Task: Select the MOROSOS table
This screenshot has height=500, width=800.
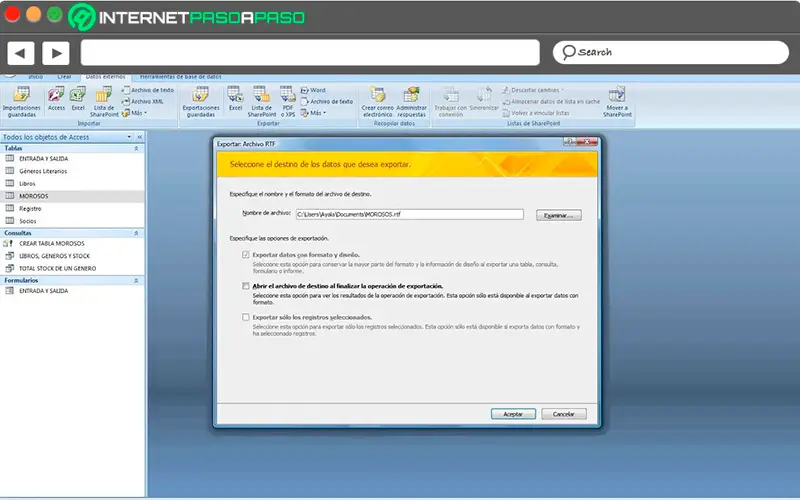Action: pyautogui.click(x=72, y=196)
